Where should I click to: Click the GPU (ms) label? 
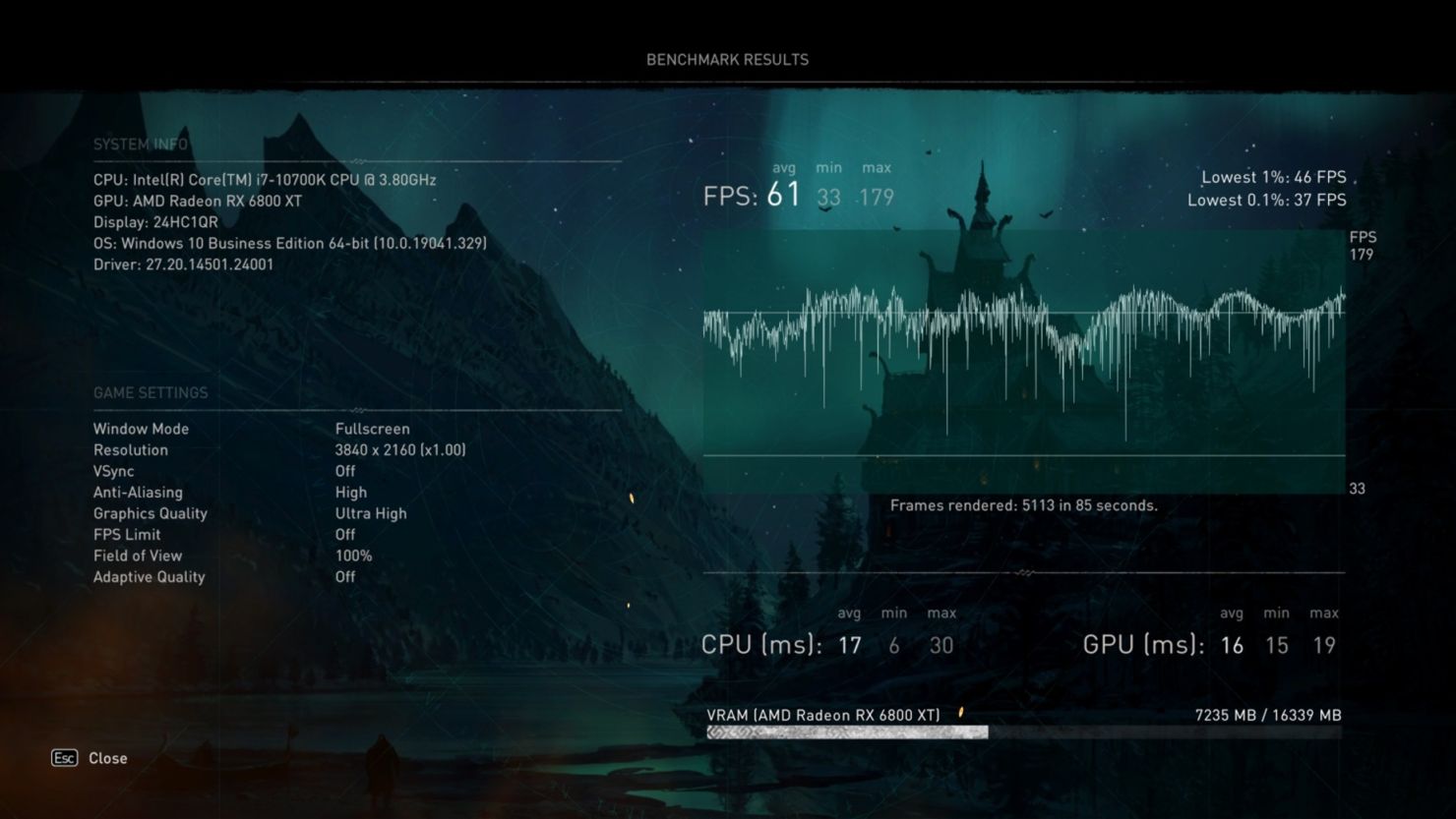click(x=1144, y=645)
